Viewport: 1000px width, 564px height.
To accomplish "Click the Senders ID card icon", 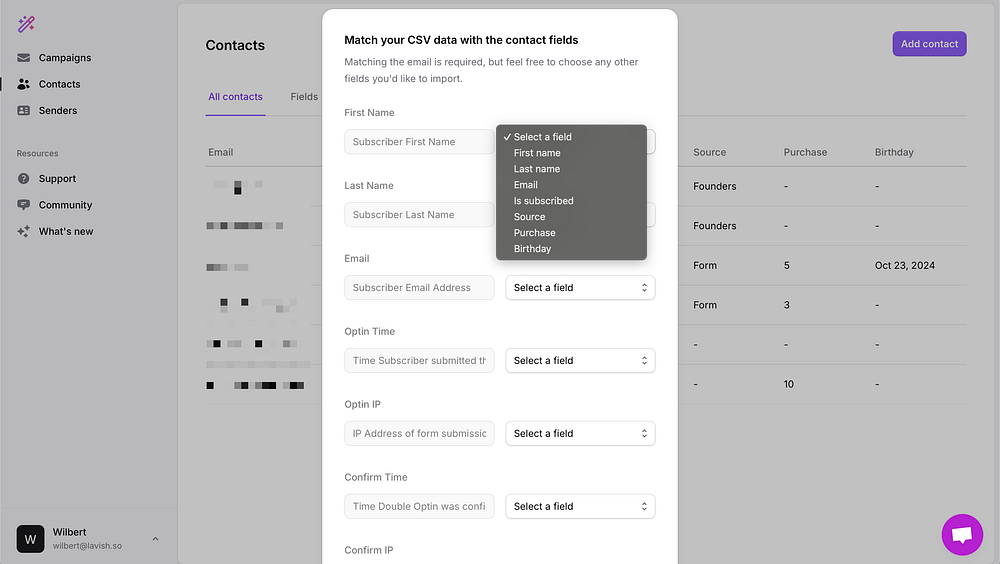I will 24,111.
